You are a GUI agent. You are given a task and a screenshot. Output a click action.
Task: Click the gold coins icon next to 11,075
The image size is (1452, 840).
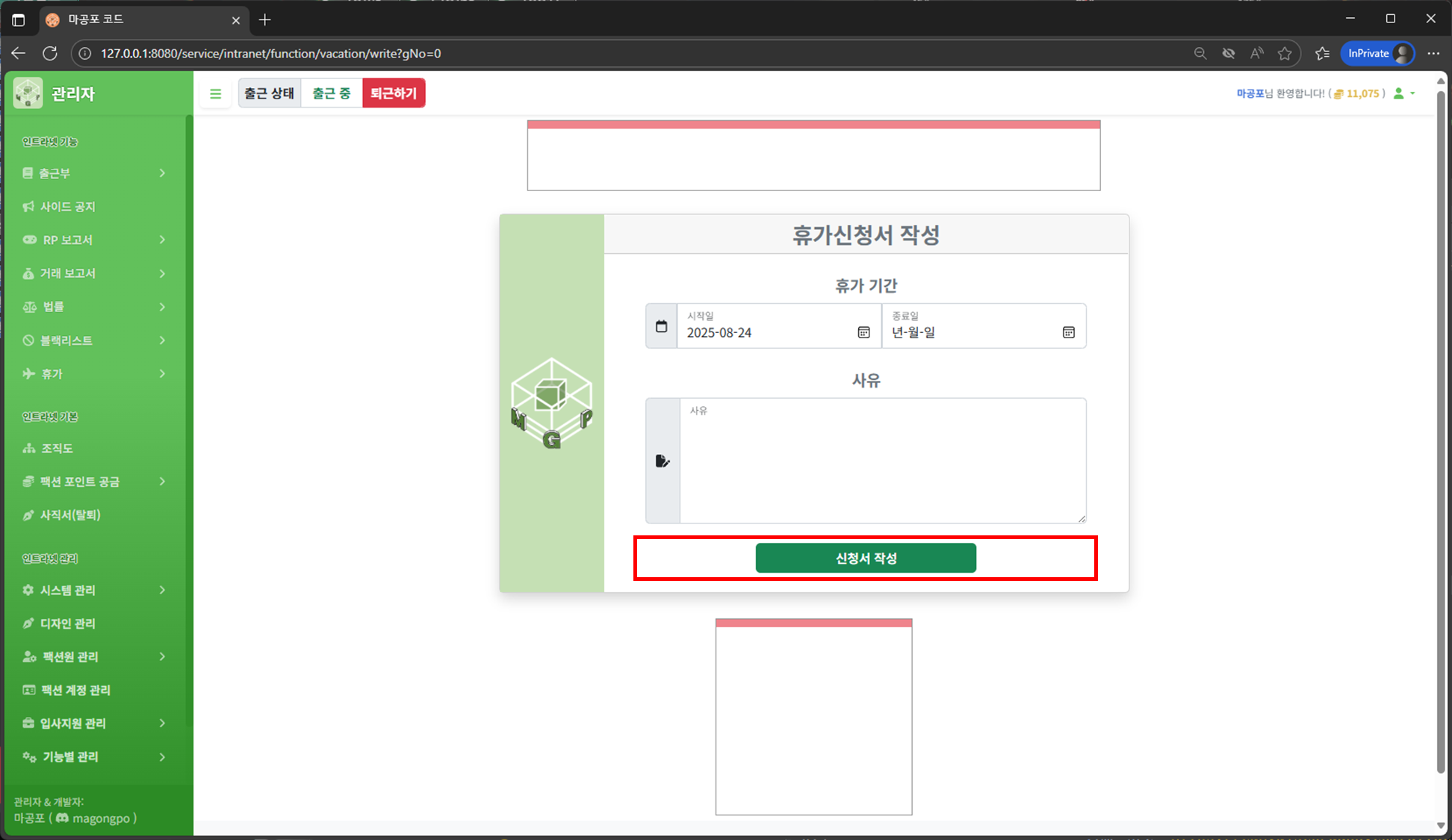pyautogui.click(x=1338, y=94)
